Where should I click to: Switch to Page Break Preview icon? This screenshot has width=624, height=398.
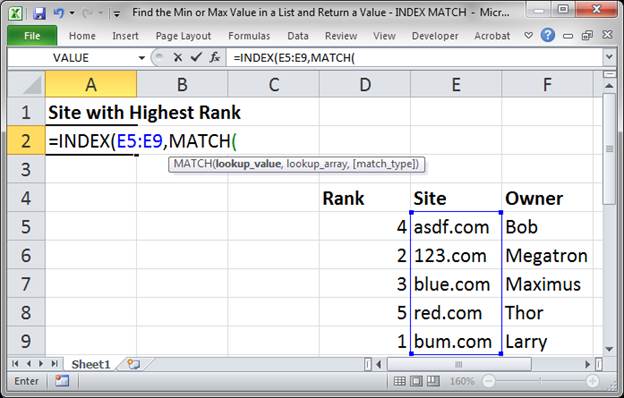tap(433, 381)
